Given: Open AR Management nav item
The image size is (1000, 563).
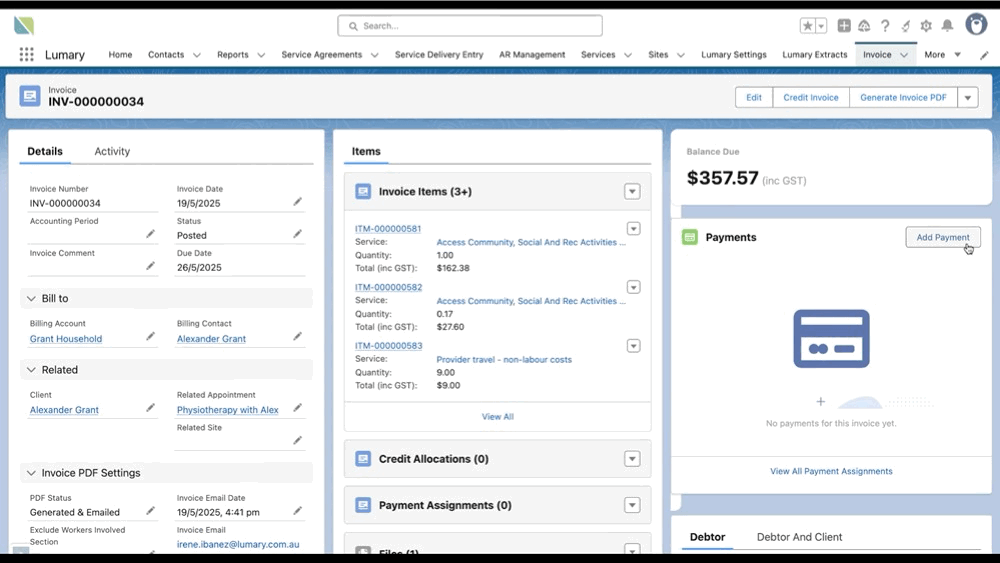Looking at the screenshot, I should [x=532, y=55].
